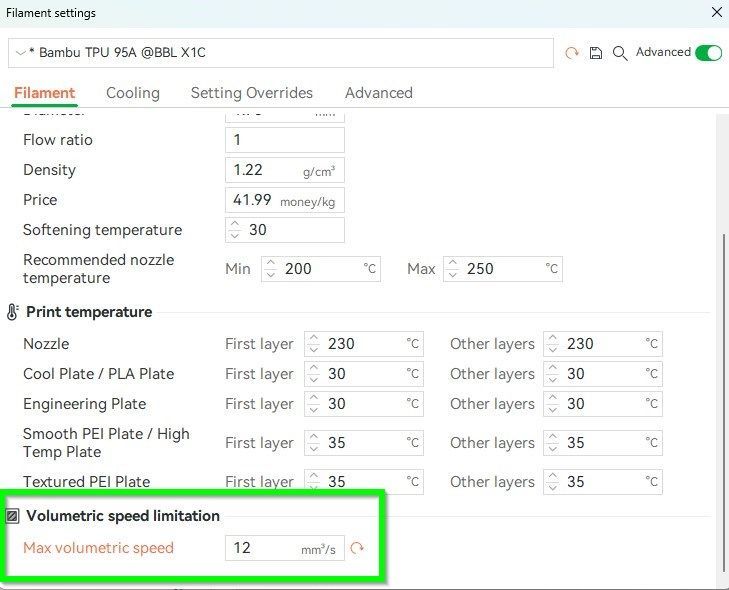This screenshot has width=729, height=590.
Task: Adjust Cool Plate first layer stepper
Action: [x=314, y=374]
